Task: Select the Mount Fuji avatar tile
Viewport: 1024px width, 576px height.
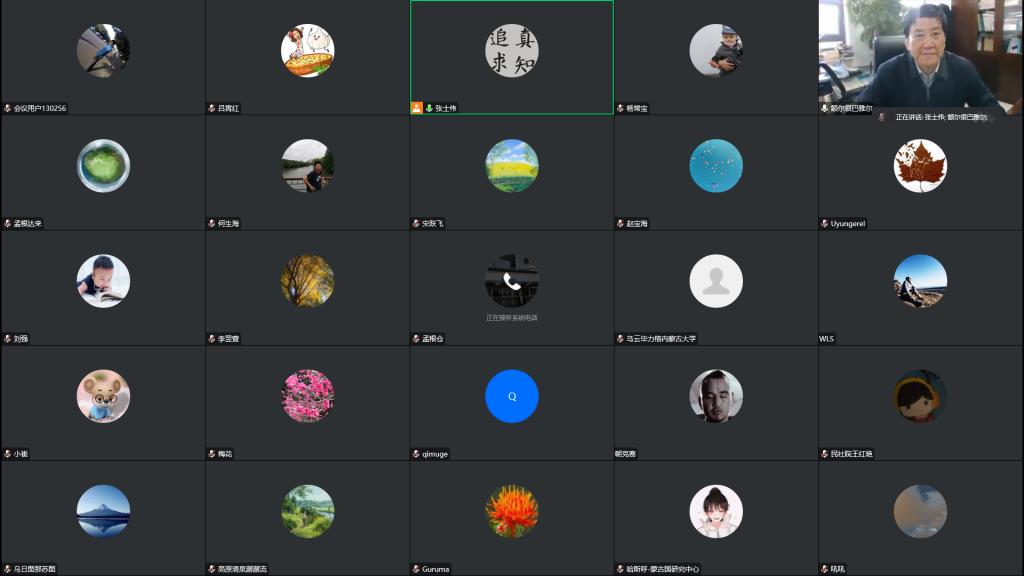Action: (x=103, y=511)
